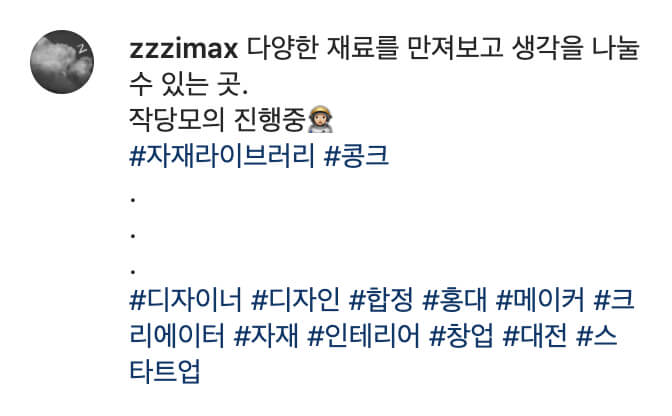Open the #메이커 hashtag
Screen dimensions: 672x416
[x=540, y=300]
